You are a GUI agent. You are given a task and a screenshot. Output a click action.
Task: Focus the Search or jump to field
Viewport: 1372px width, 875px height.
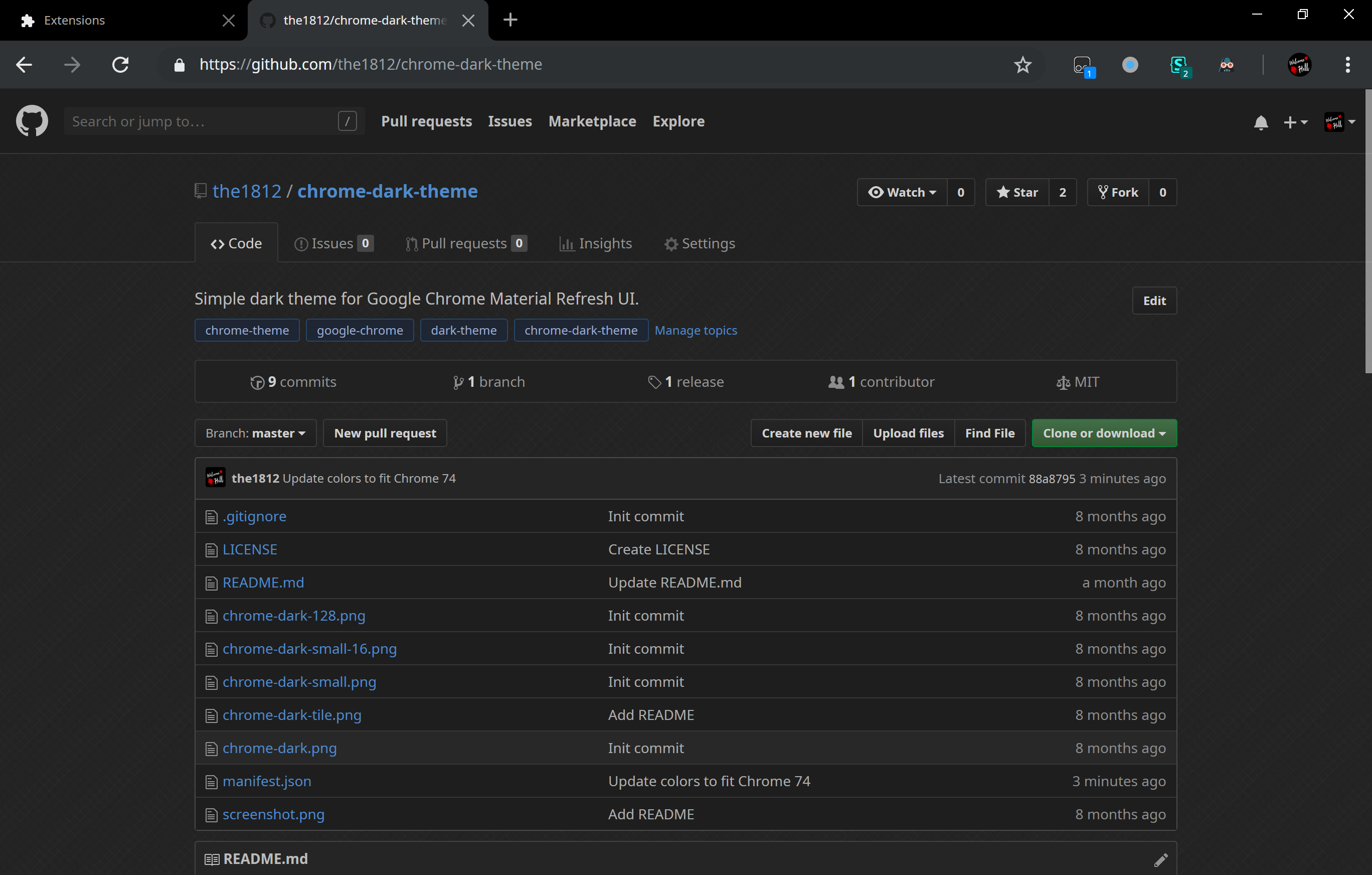tap(202, 121)
